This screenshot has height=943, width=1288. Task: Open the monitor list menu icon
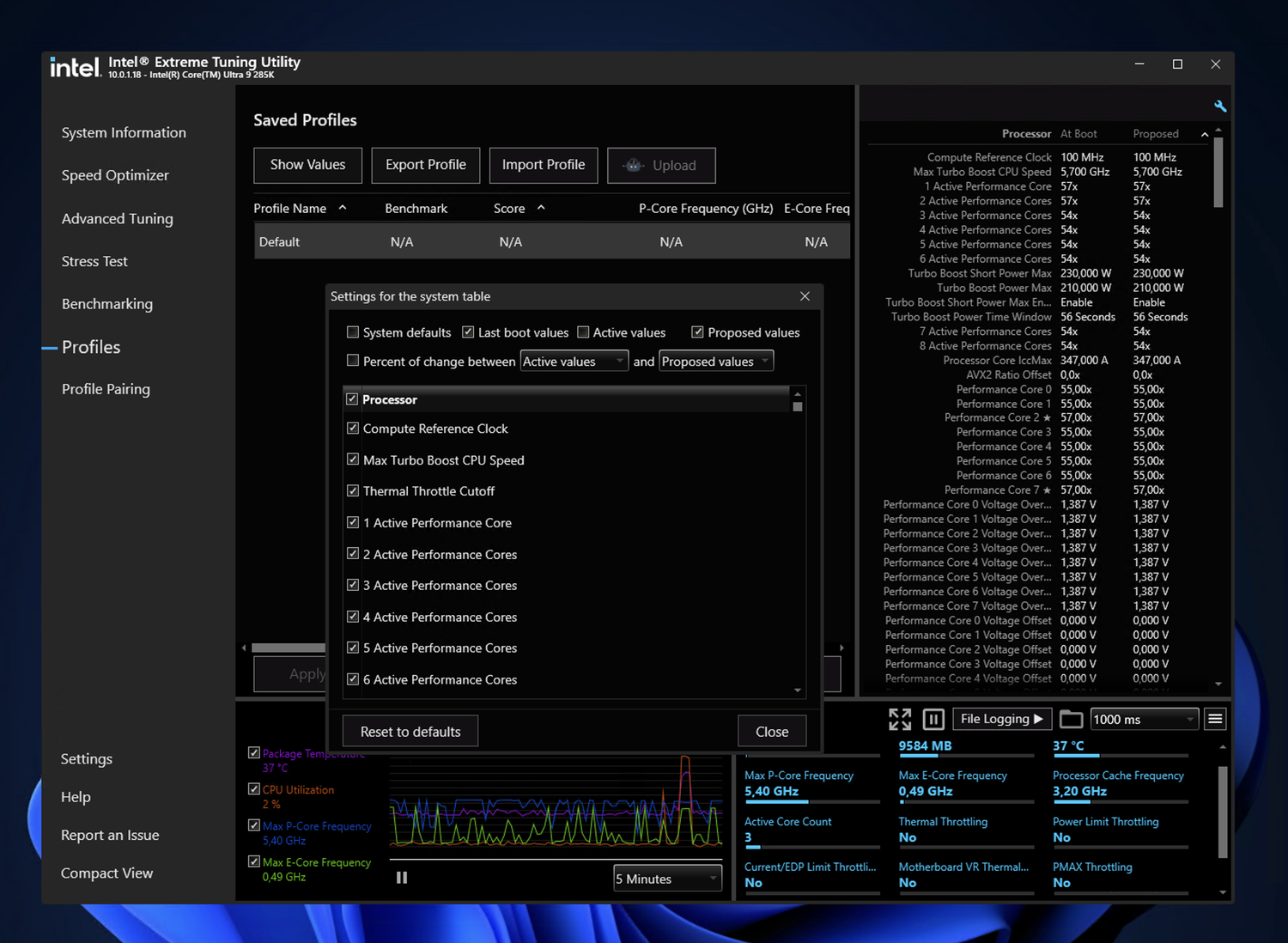[1215, 720]
